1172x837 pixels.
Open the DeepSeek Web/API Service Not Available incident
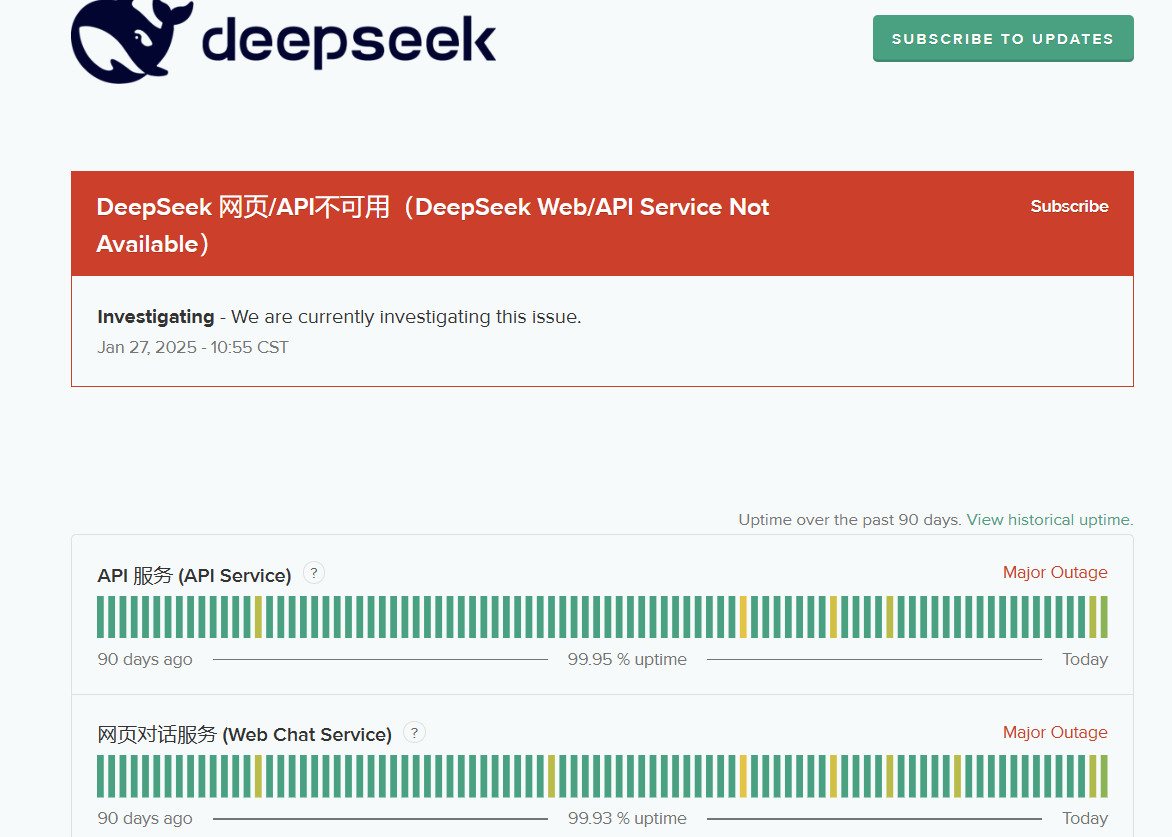[x=433, y=225]
